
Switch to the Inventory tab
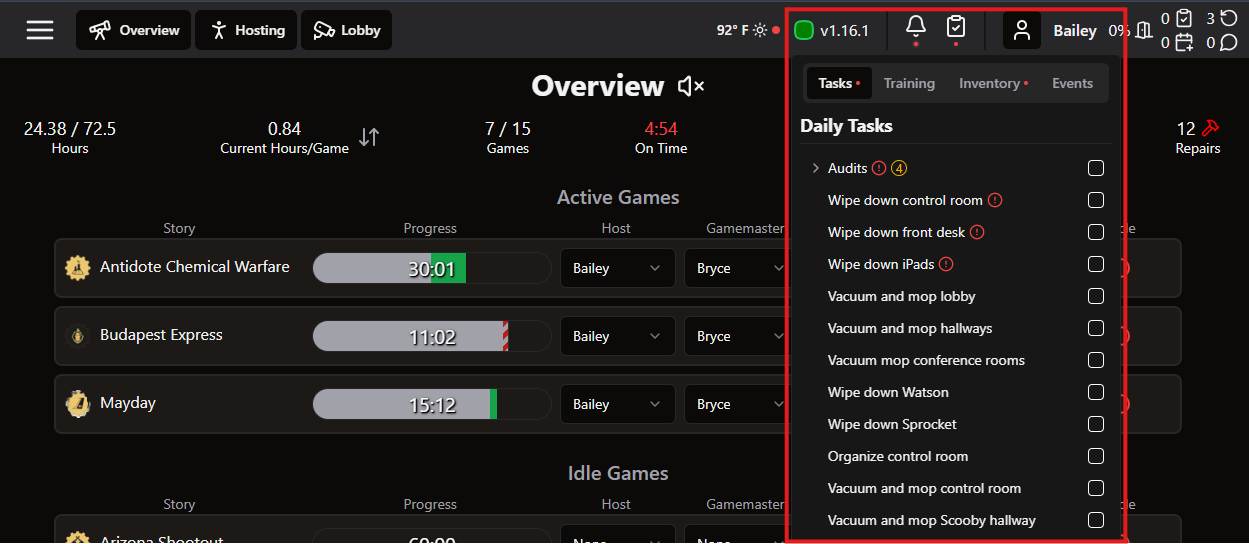992,83
